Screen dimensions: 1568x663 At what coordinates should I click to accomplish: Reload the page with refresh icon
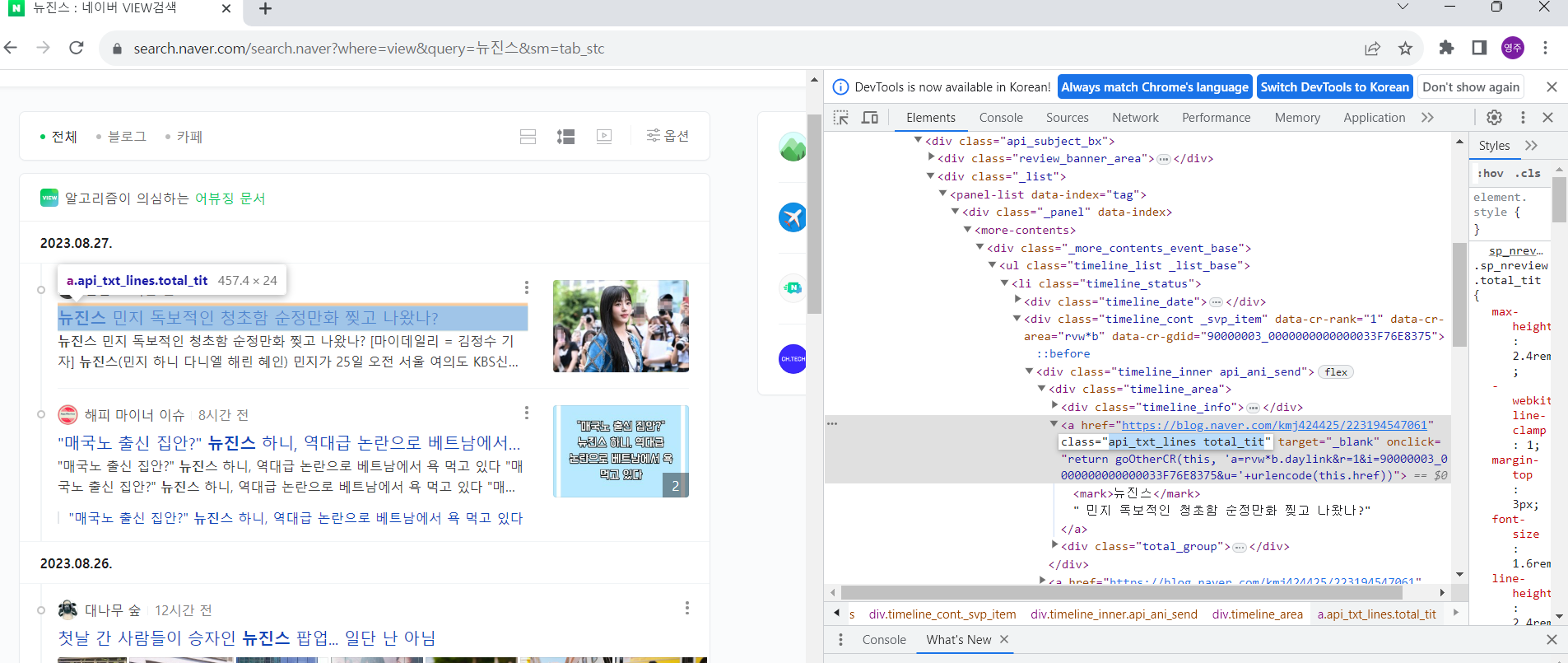[x=77, y=48]
